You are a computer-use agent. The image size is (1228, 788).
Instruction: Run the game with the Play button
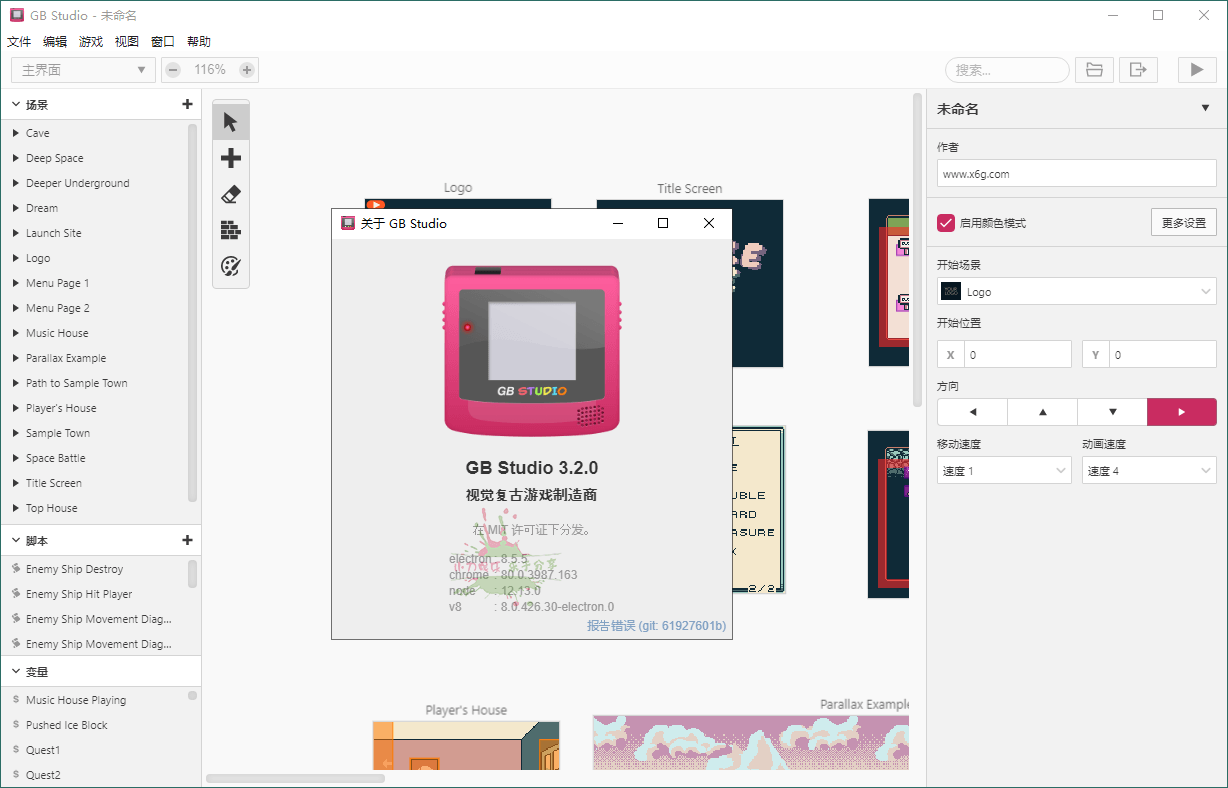point(1198,69)
